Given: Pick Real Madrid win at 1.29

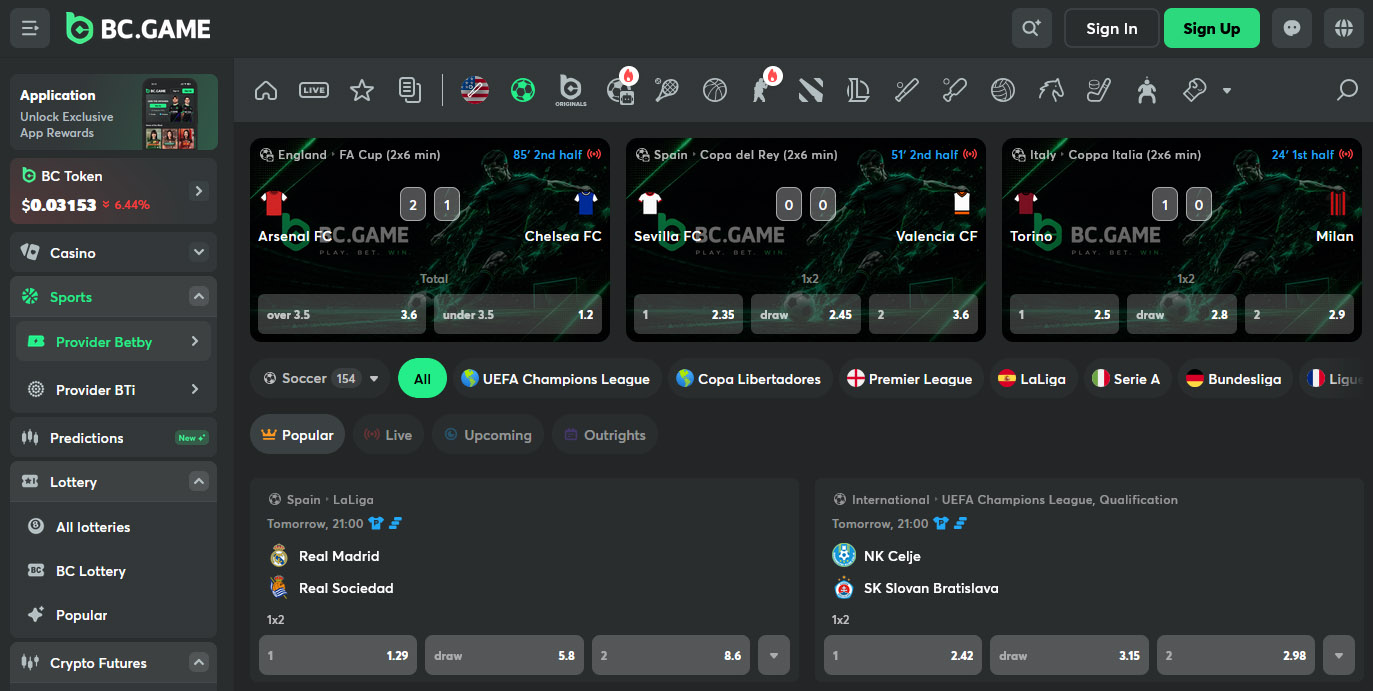Looking at the screenshot, I should pyautogui.click(x=338, y=656).
